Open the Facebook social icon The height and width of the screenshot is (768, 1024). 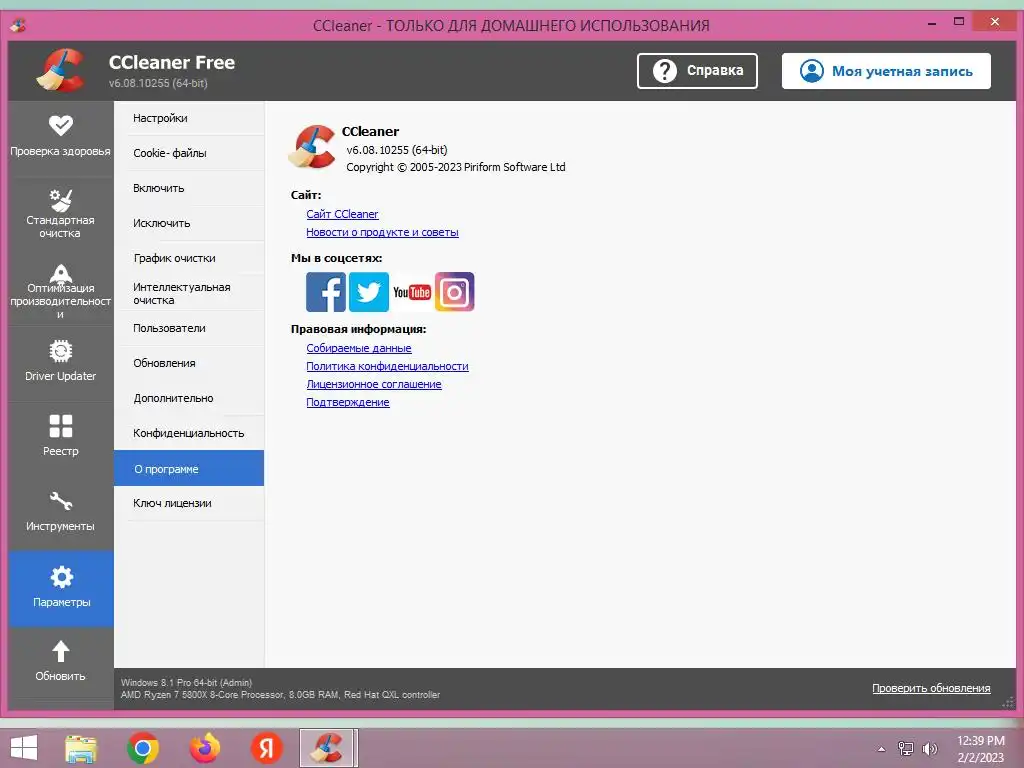326,292
